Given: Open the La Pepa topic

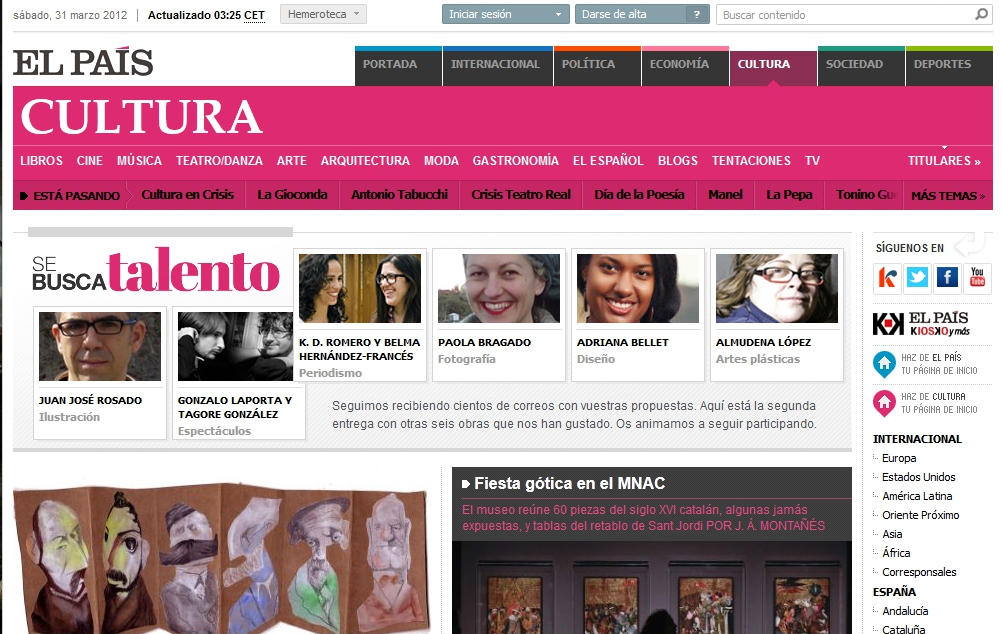Looking at the screenshot, I should pyautogui.click(x=789, y=194).
